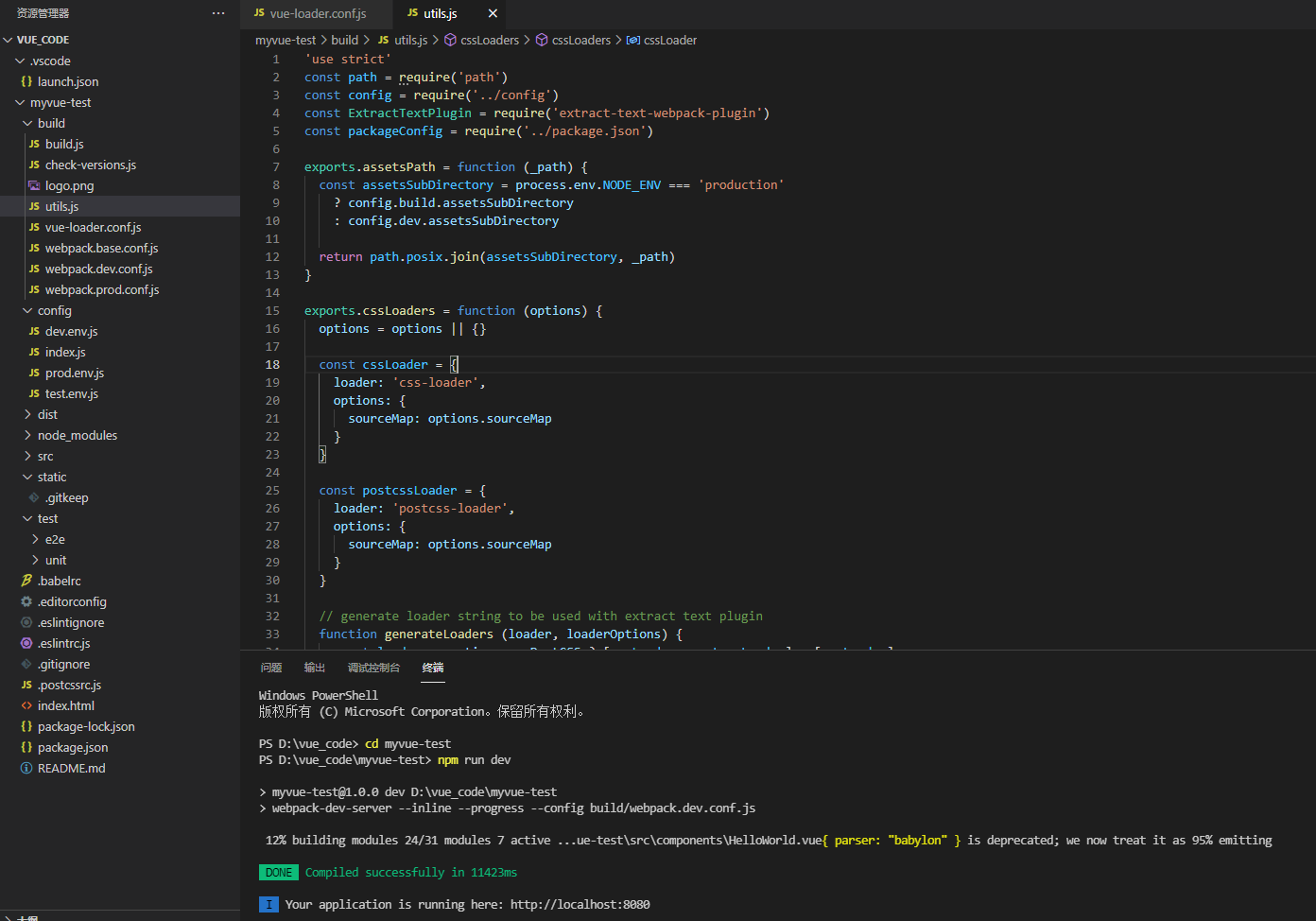Viewport: 1316px width, 921px height.
Task: Open build.js in the explorer
Action: coord(120,144)
